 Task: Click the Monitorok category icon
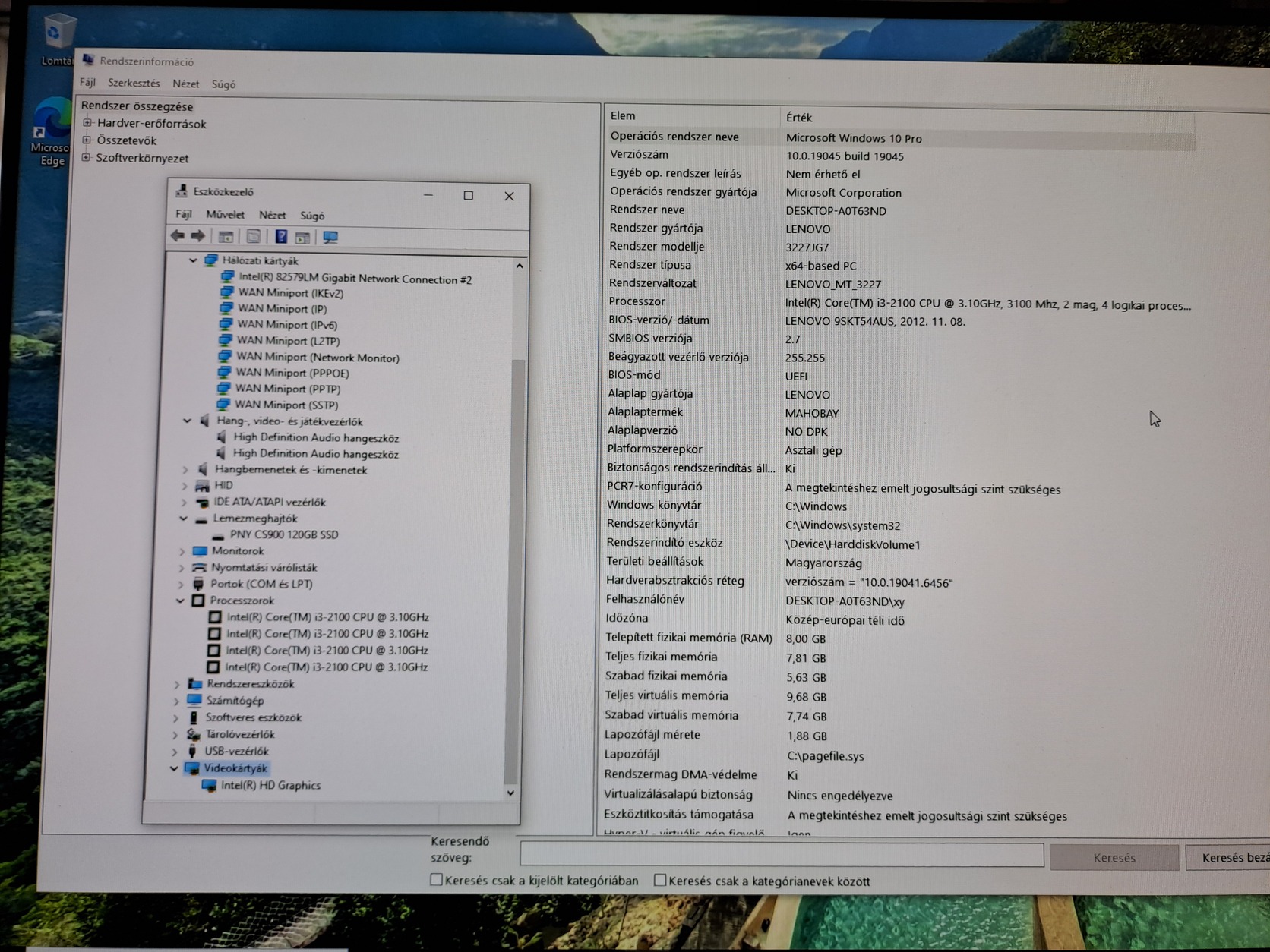tap(200, 551)
